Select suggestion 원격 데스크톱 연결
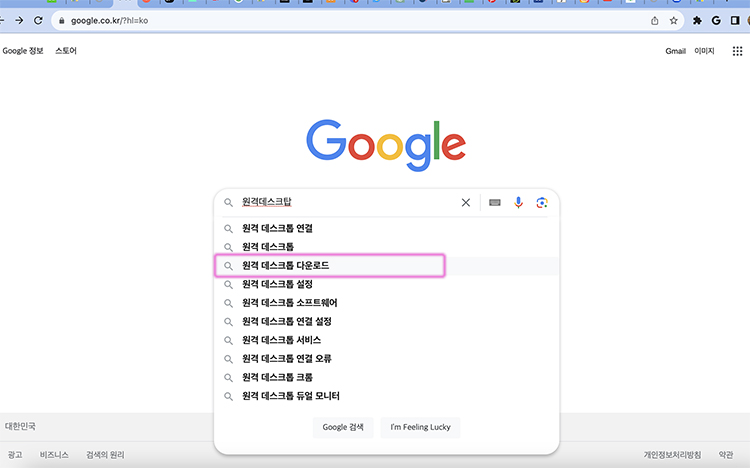The height and width of the screenshot is (468, 750). (386, 228)
